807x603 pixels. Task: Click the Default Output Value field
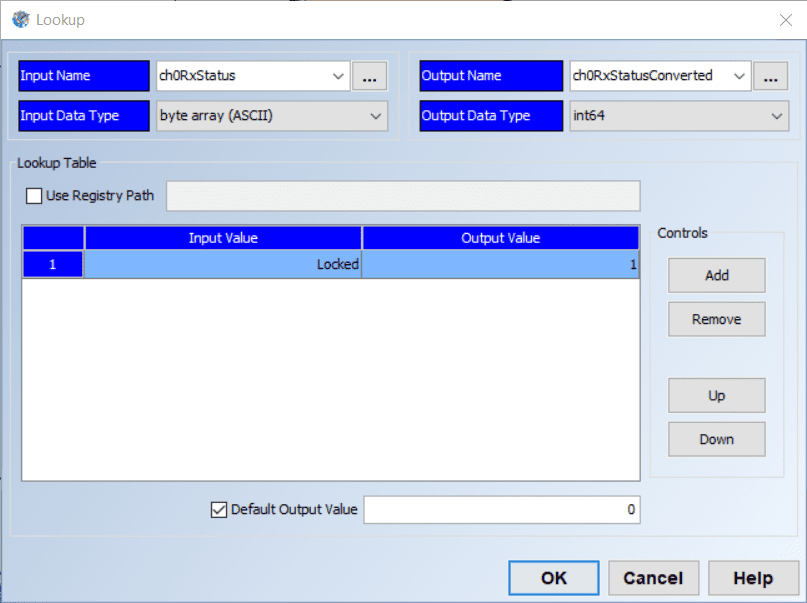(502, 510)
